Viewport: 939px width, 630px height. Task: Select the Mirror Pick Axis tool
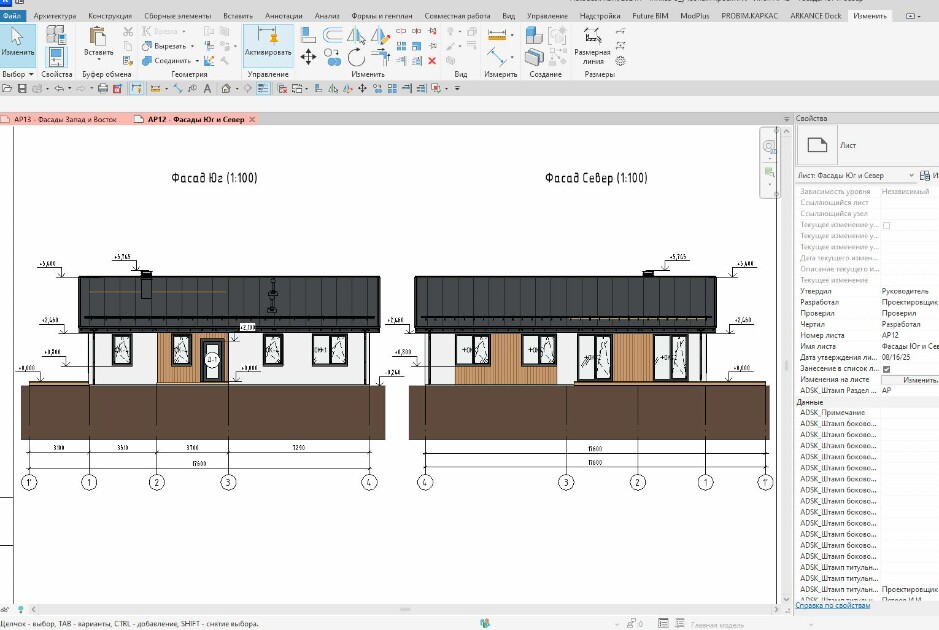click(356, 36)
